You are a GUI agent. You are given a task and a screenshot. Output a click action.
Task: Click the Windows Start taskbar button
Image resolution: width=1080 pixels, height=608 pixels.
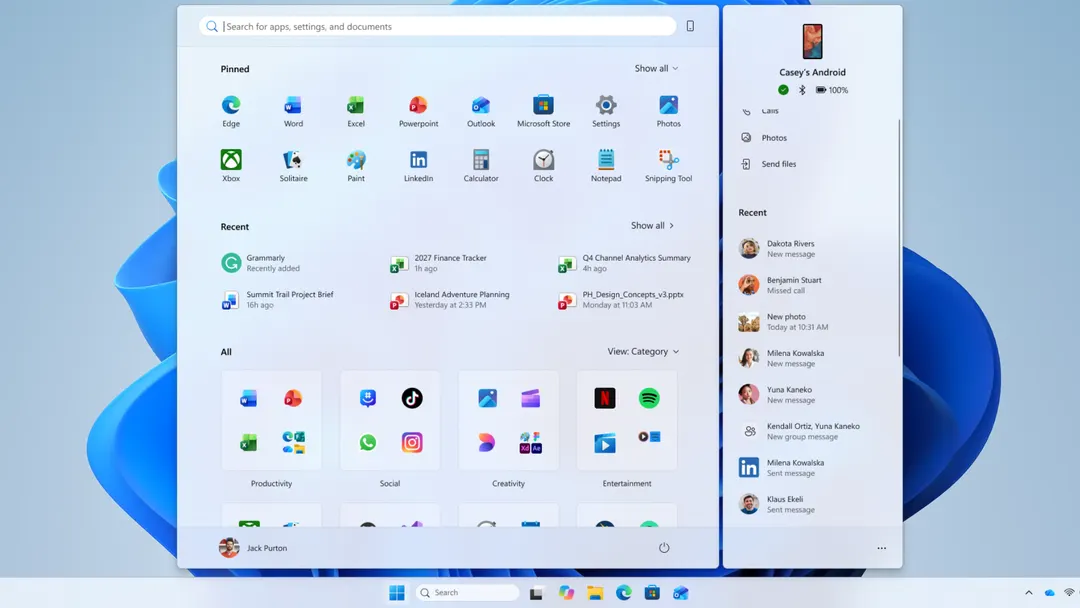coord(397,593)
